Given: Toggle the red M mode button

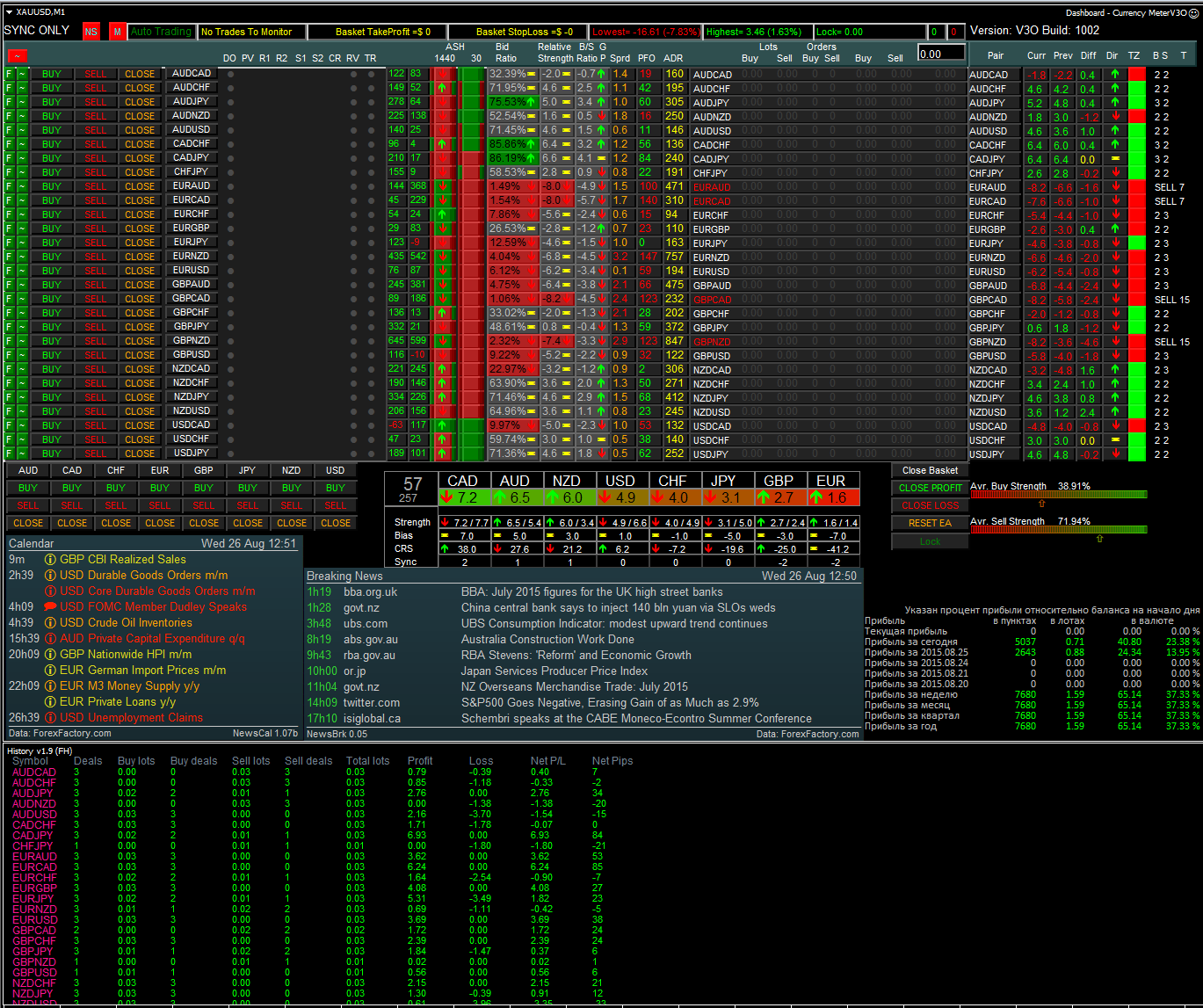Looking at the screenshot, I should [x=118, y=32].
